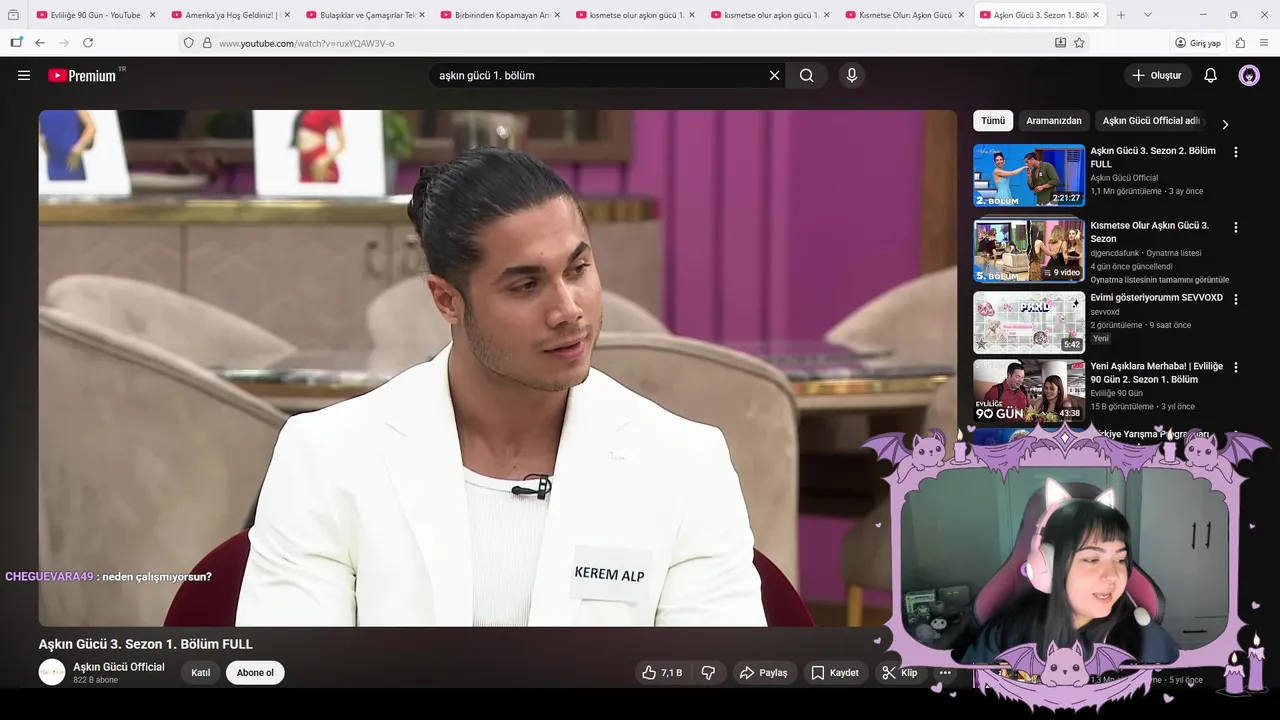Click the Oynatma listesinin tamamını görüntüle link

[x=1159, y=280]
